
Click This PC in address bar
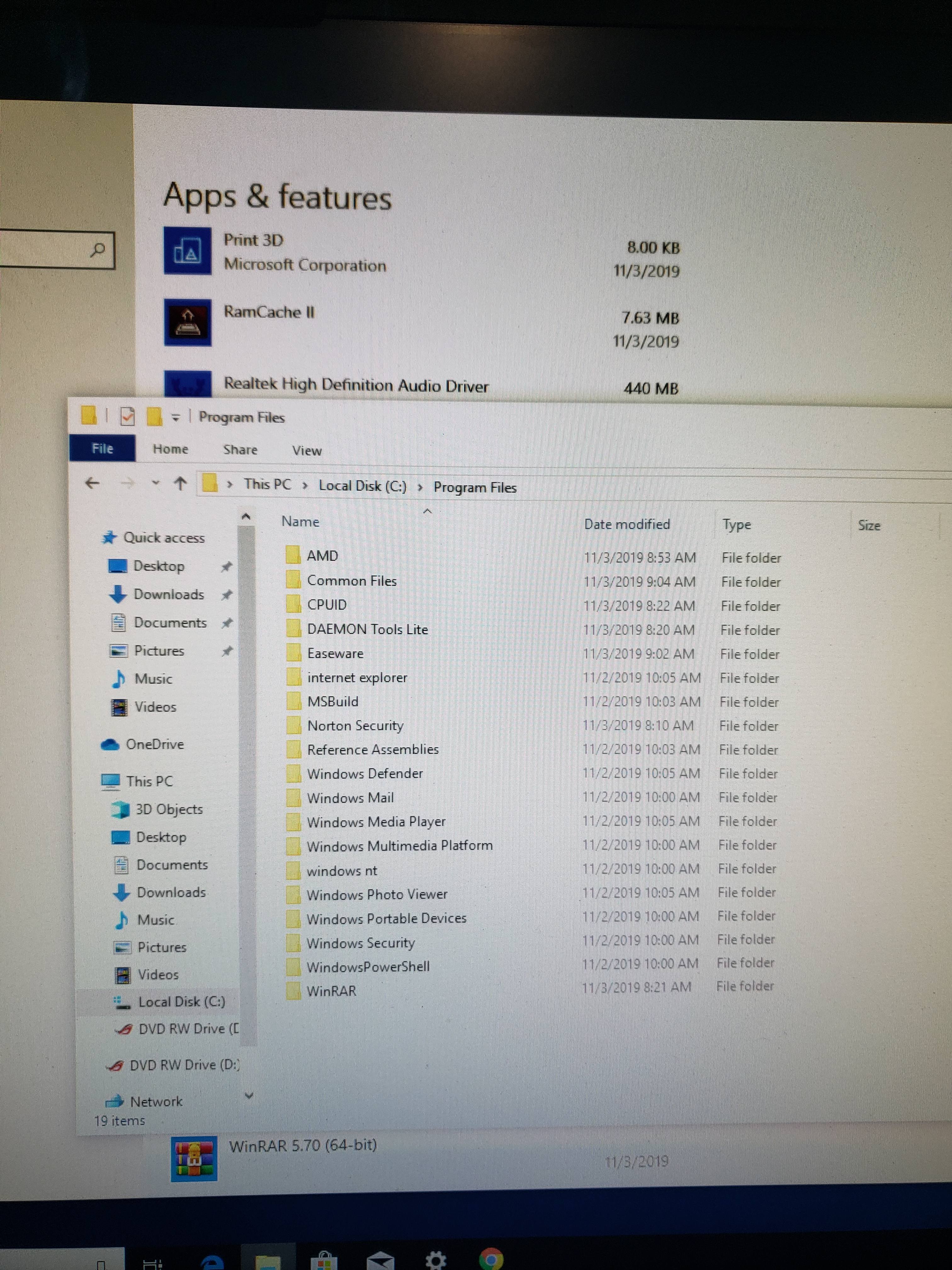[267, 484]
